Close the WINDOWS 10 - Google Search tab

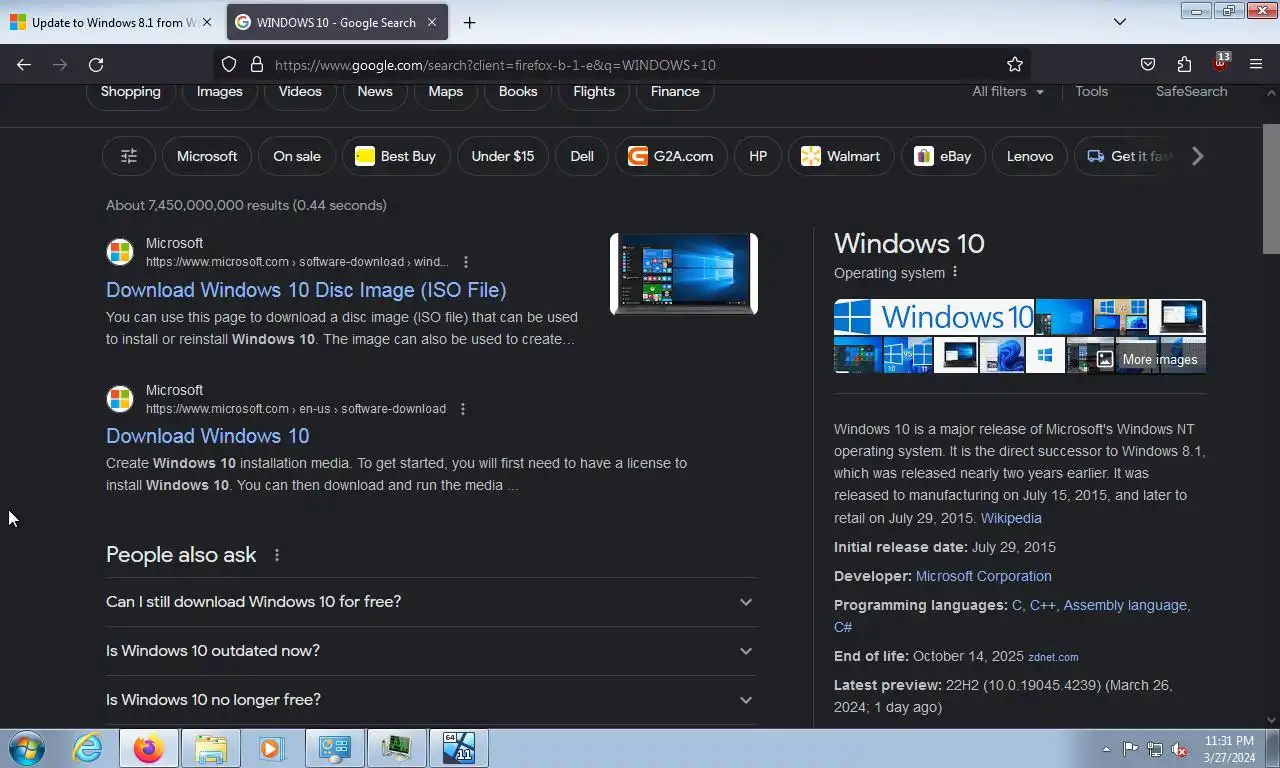point(432,22)
